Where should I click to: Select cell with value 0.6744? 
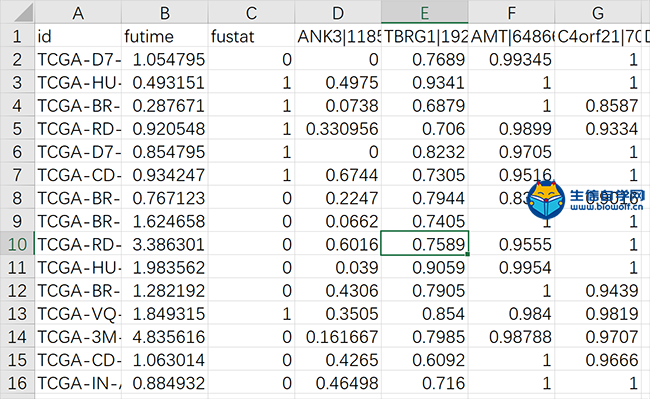tap(338, 174)
